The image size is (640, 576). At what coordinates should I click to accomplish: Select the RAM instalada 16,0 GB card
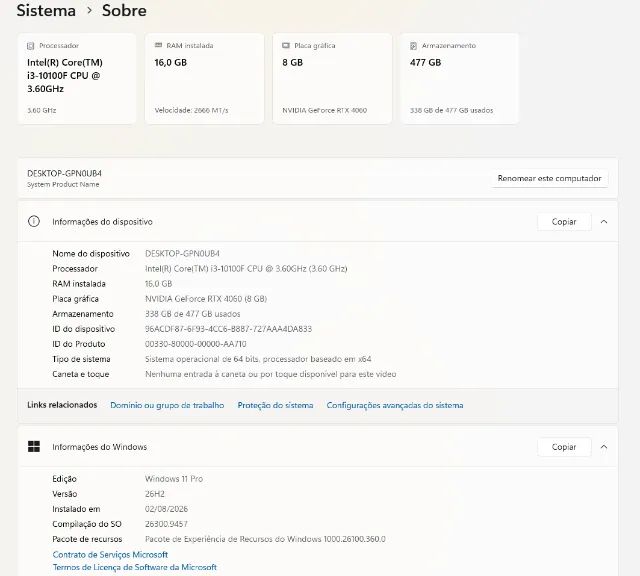[x=204, y=78]
